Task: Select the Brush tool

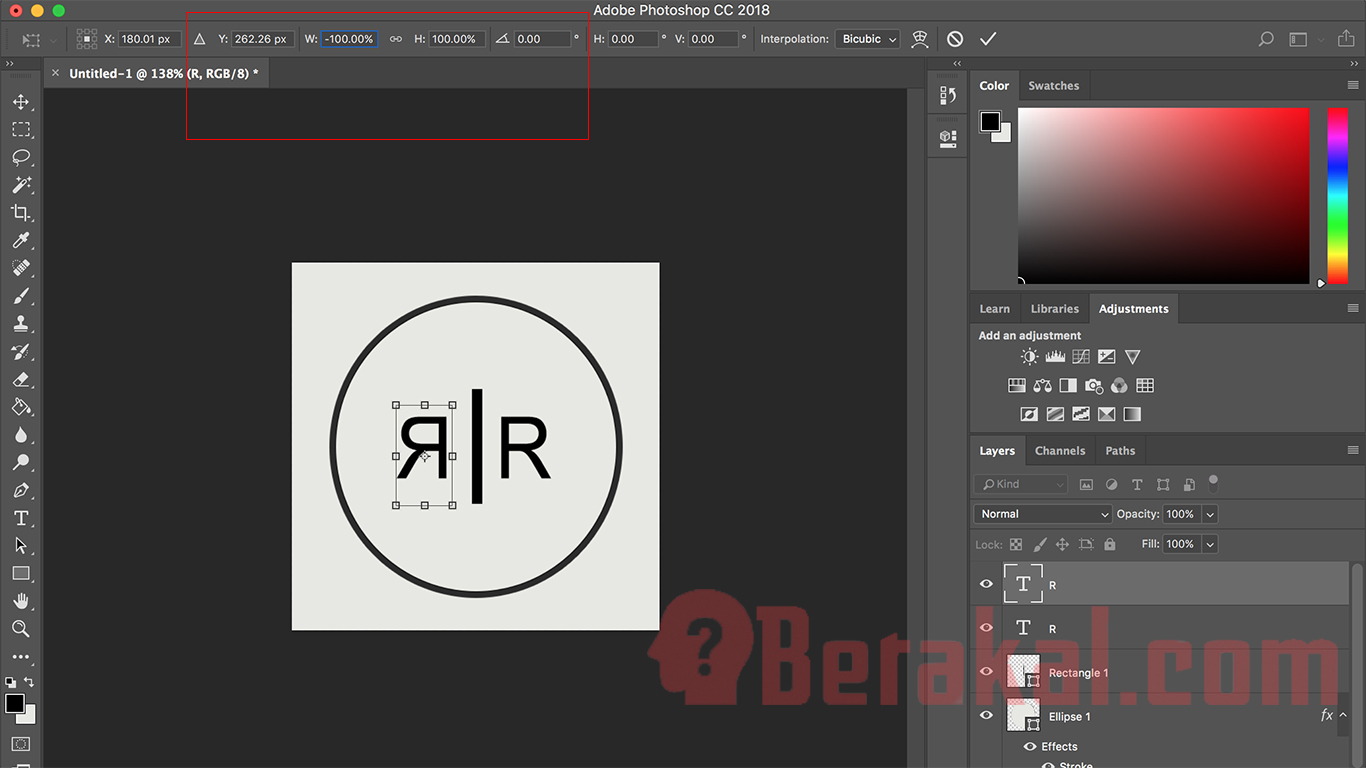Action: tap(22, 295)
